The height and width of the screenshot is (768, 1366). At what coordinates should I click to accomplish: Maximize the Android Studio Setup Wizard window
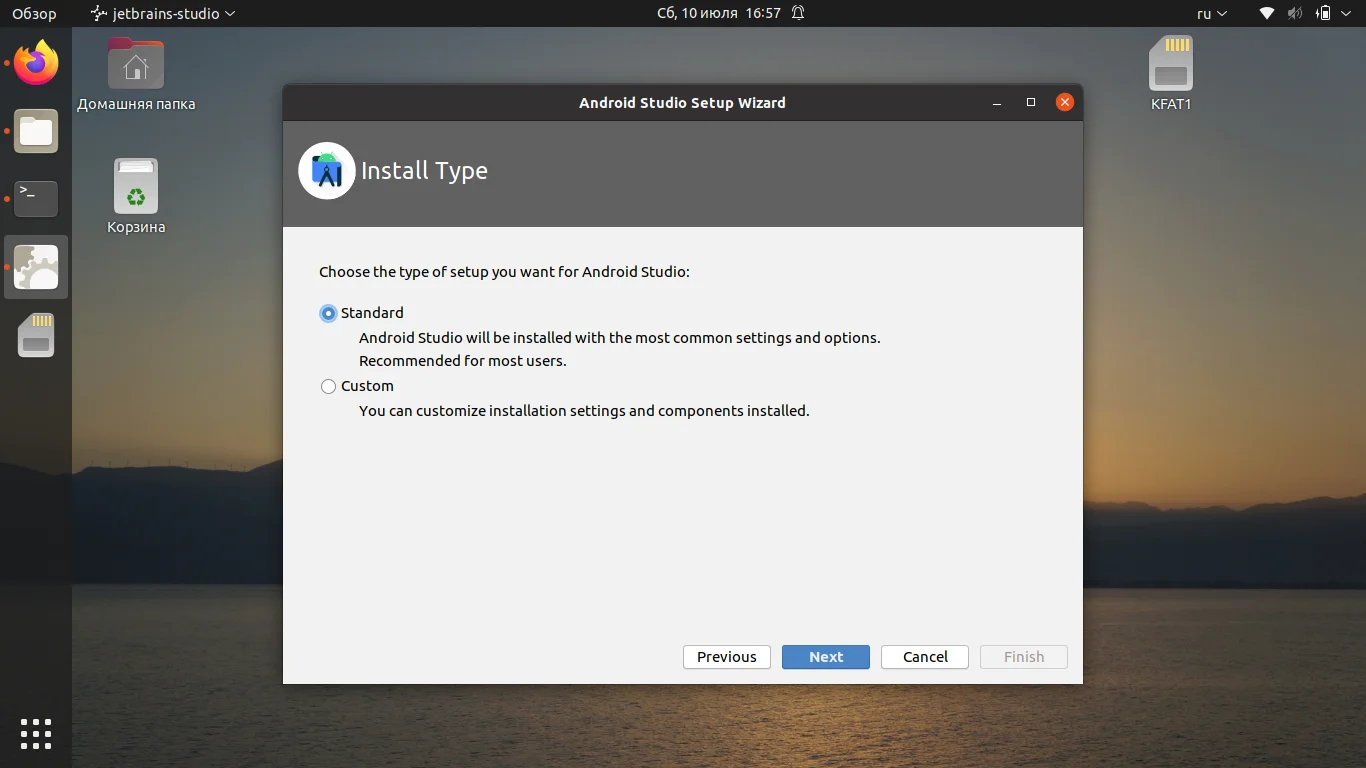[1031, 103]
